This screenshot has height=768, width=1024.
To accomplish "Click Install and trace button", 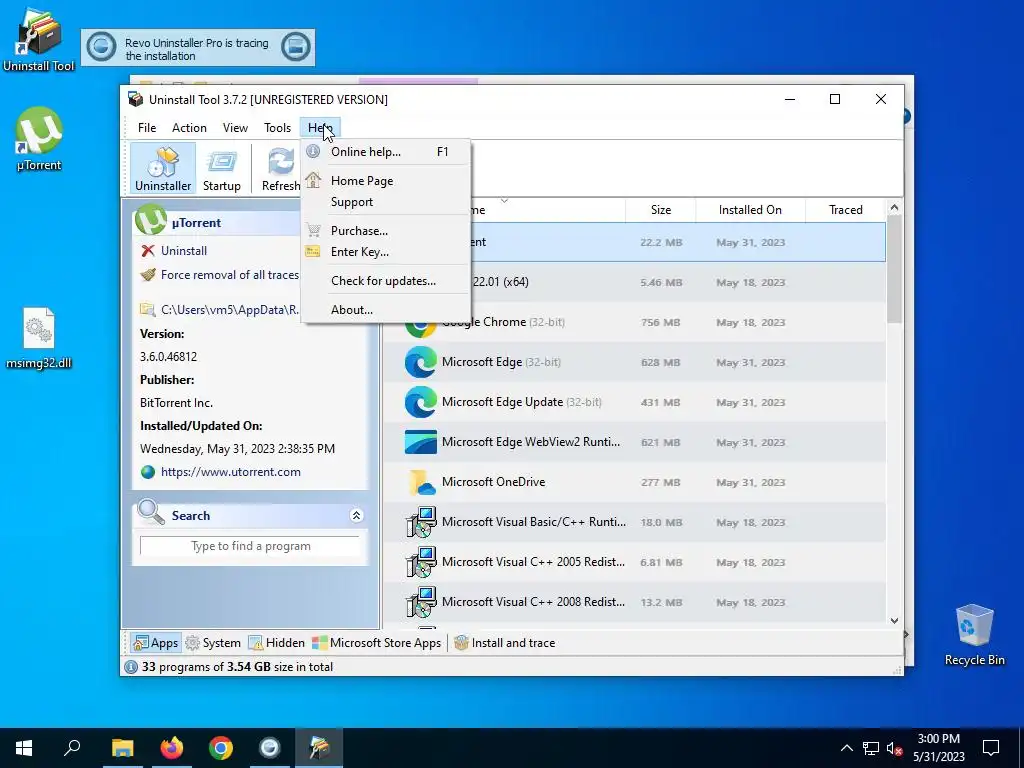I will click(504, 643).
